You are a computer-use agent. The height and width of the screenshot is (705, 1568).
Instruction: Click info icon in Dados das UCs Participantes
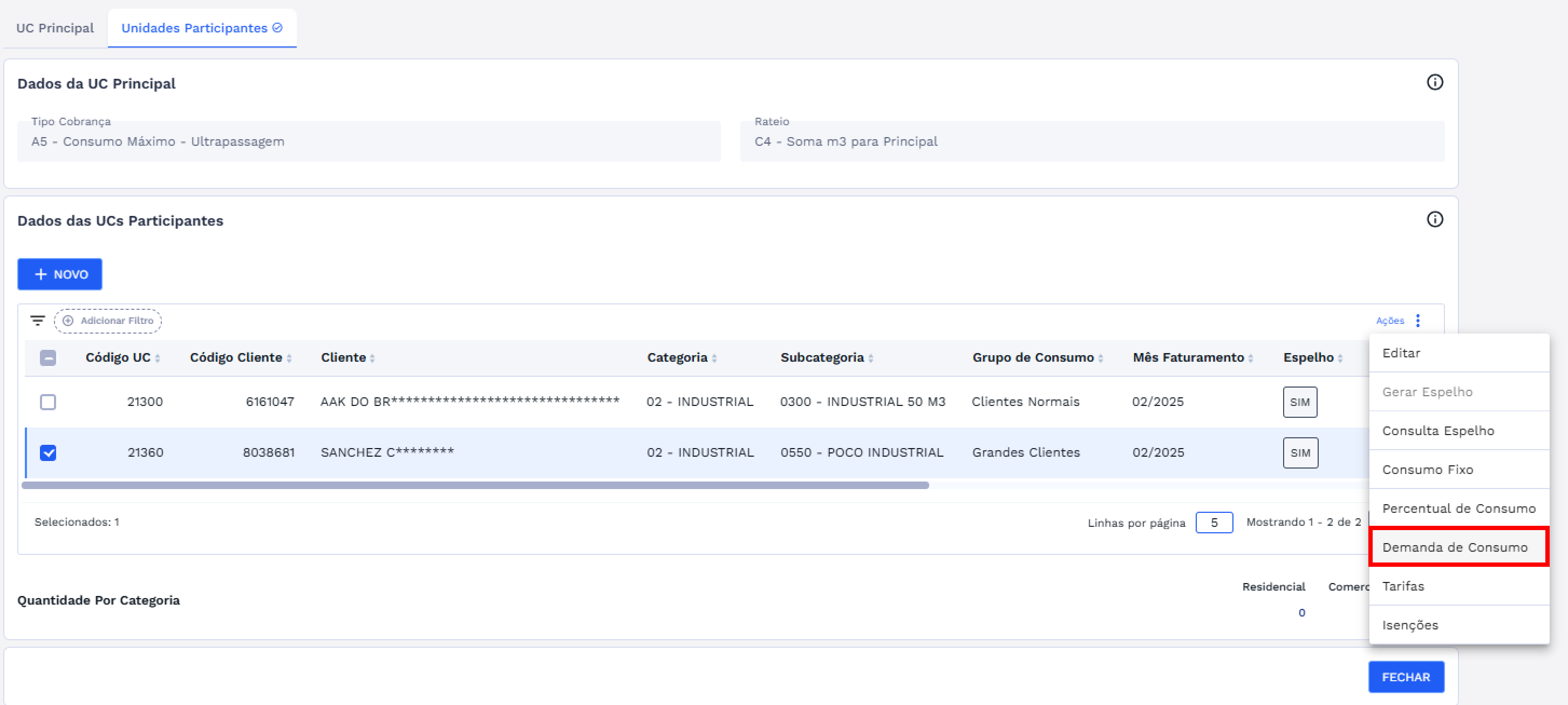click(1434, 219)
